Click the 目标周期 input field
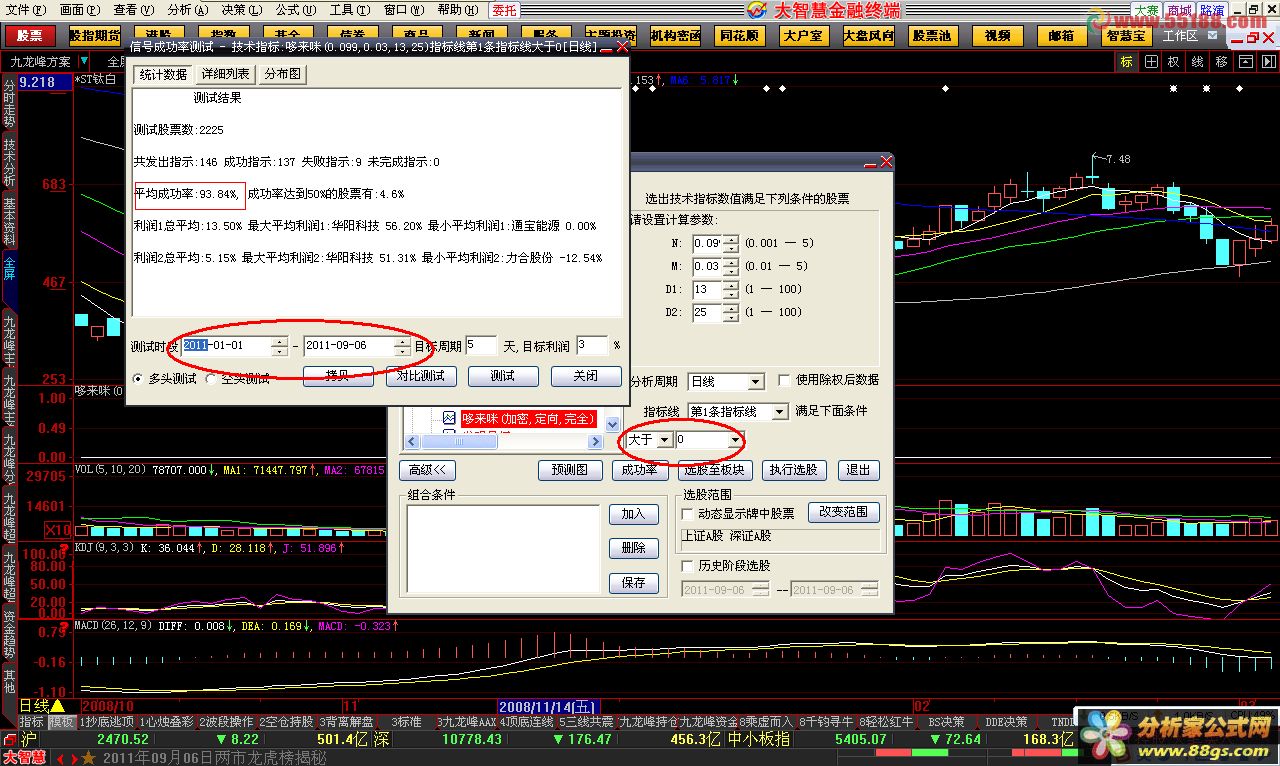The width and height of the screenshot is (1280, 766). click(x=481, y=346)
